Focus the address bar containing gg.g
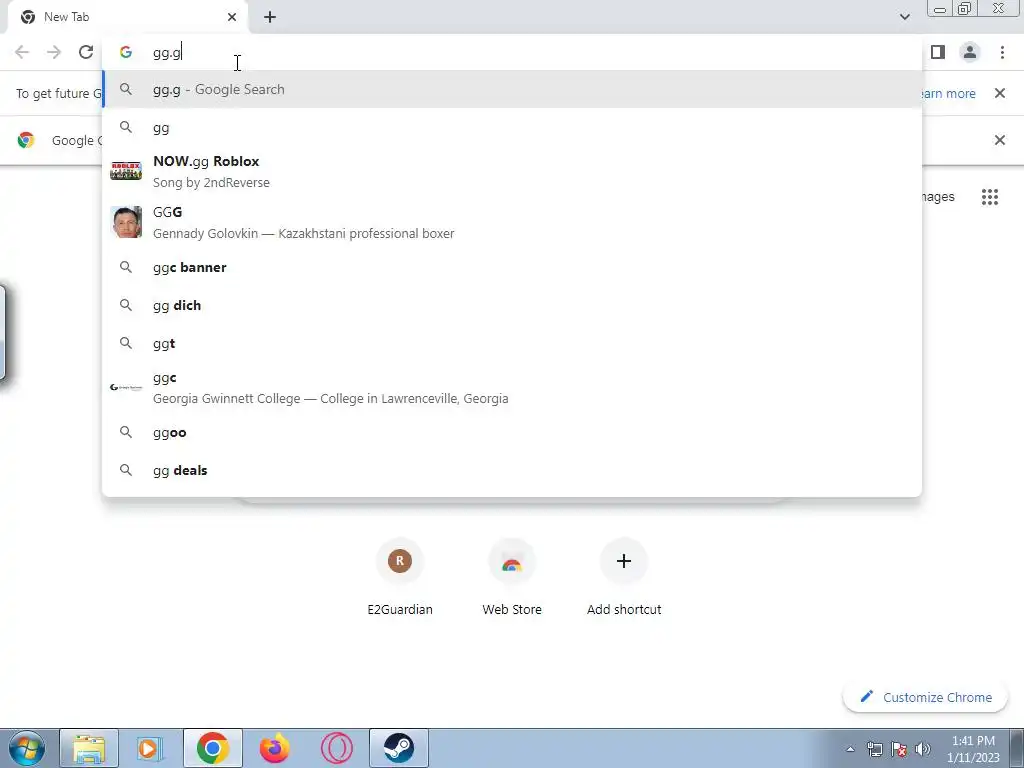This screenshot has height=768, width=1024. 513,52
